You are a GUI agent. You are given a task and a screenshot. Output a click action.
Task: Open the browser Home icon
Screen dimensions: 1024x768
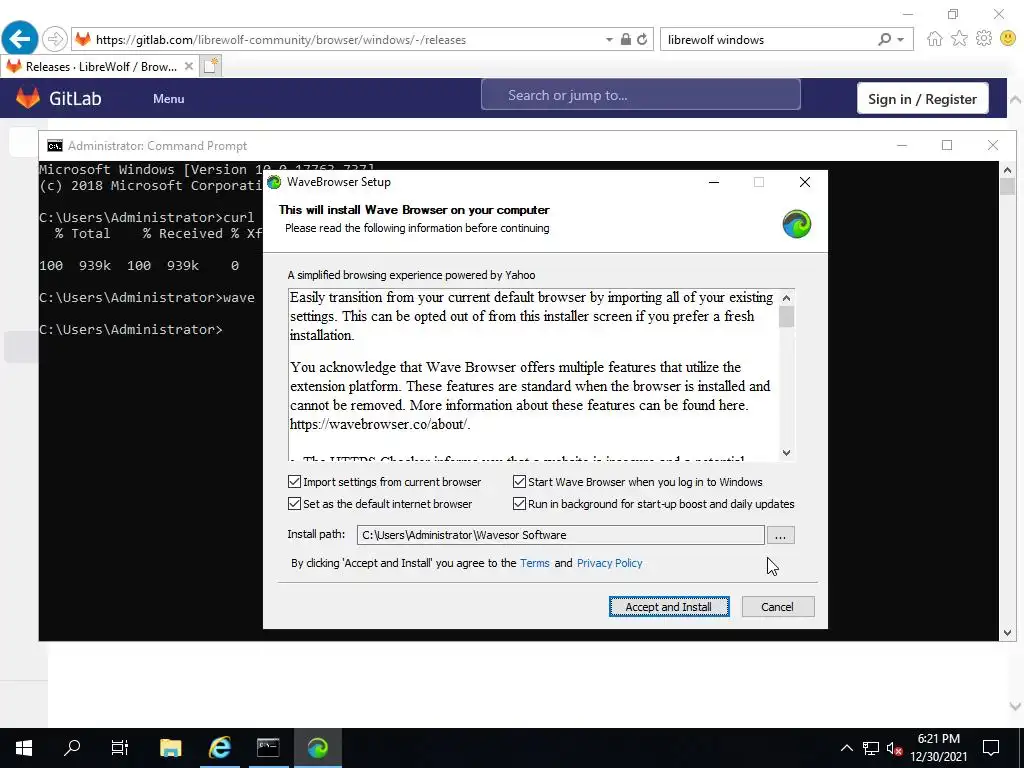(935, 39)
